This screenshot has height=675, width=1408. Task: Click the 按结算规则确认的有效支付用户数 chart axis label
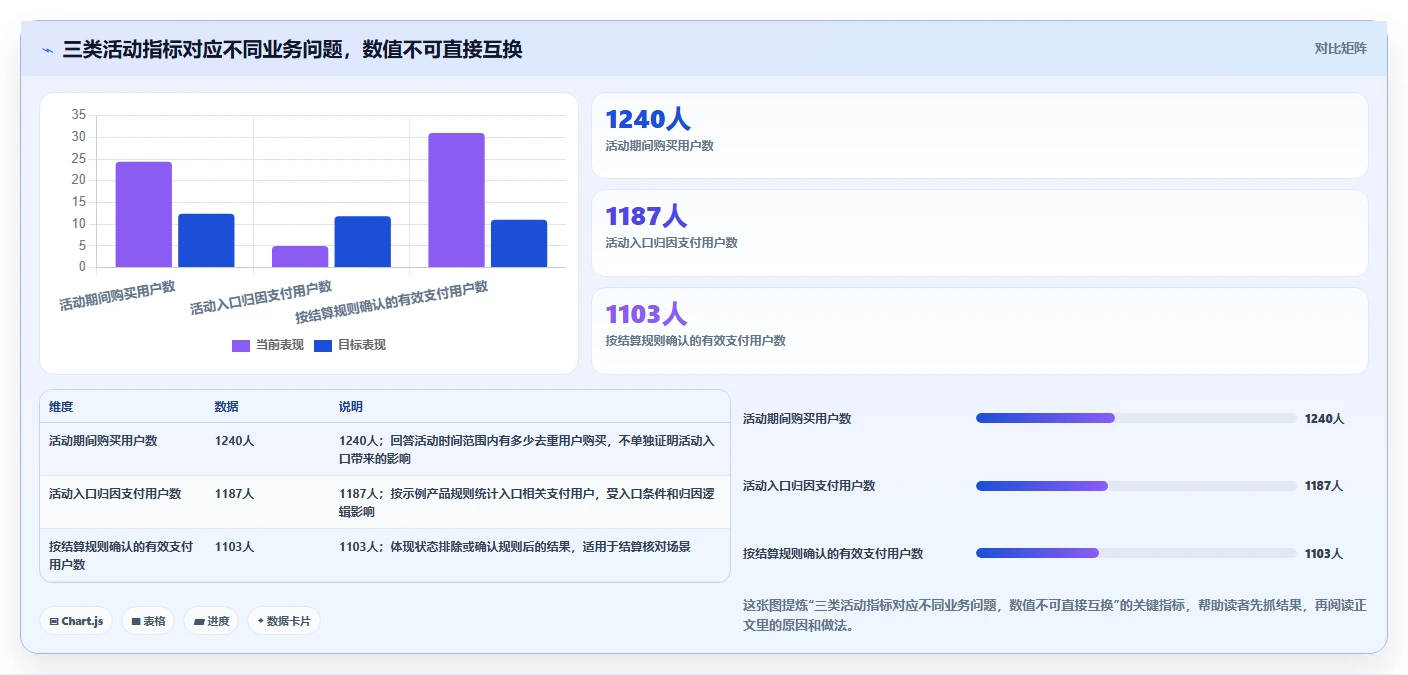(392, 303)
